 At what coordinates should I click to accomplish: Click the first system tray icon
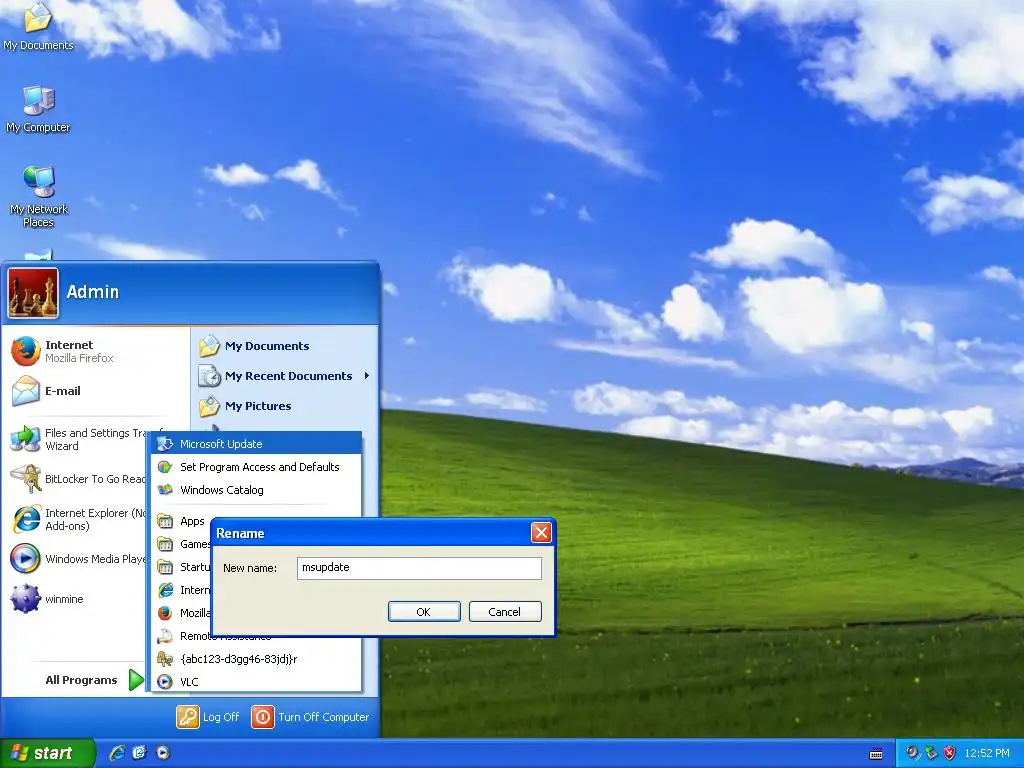(x=912, y=753)
